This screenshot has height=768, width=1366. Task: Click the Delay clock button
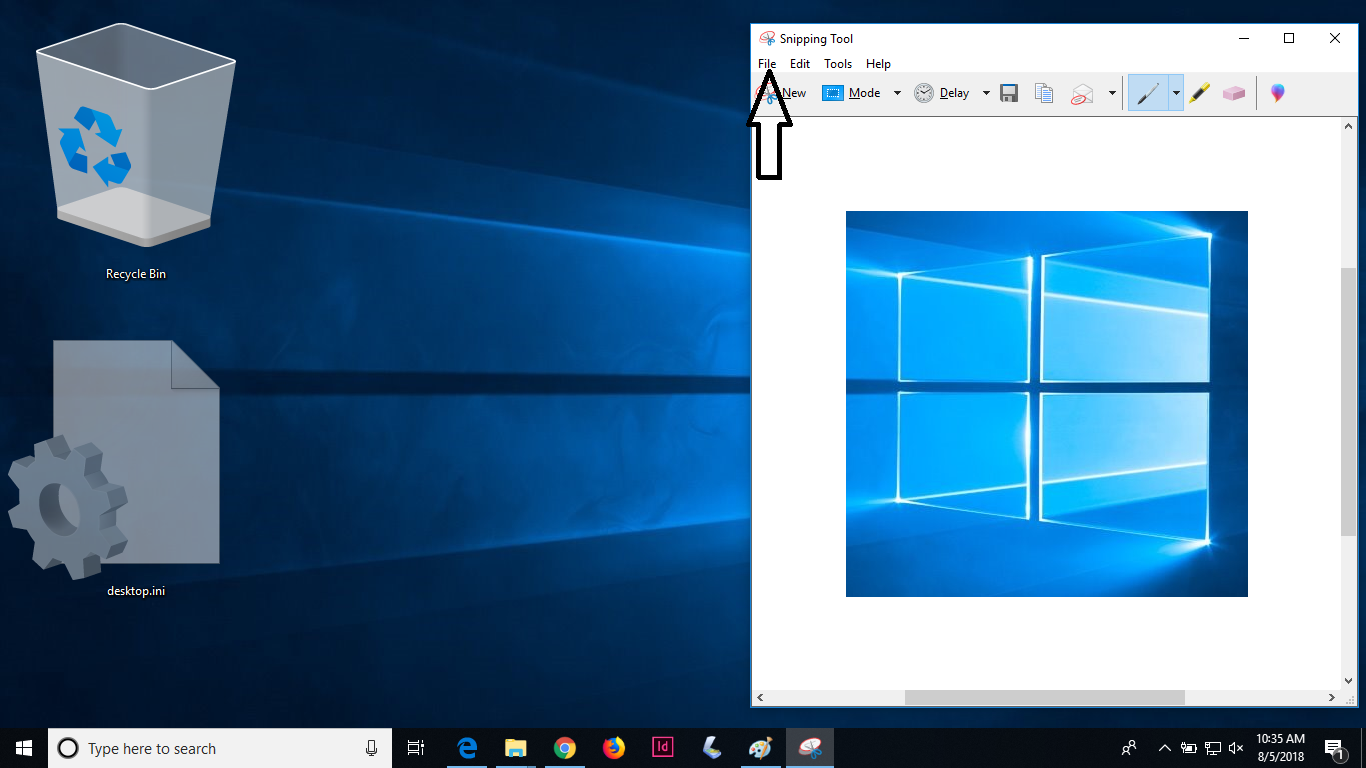tap(941, 93)
